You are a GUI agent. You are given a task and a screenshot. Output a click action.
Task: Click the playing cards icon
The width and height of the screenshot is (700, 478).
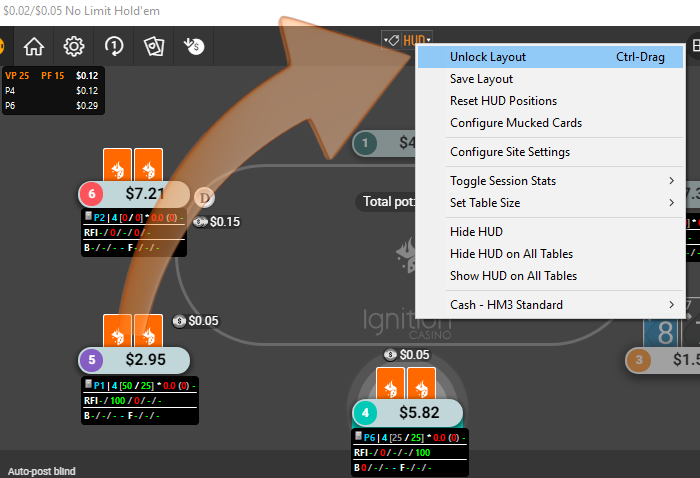pyautogui.click(x=154, y=46)
